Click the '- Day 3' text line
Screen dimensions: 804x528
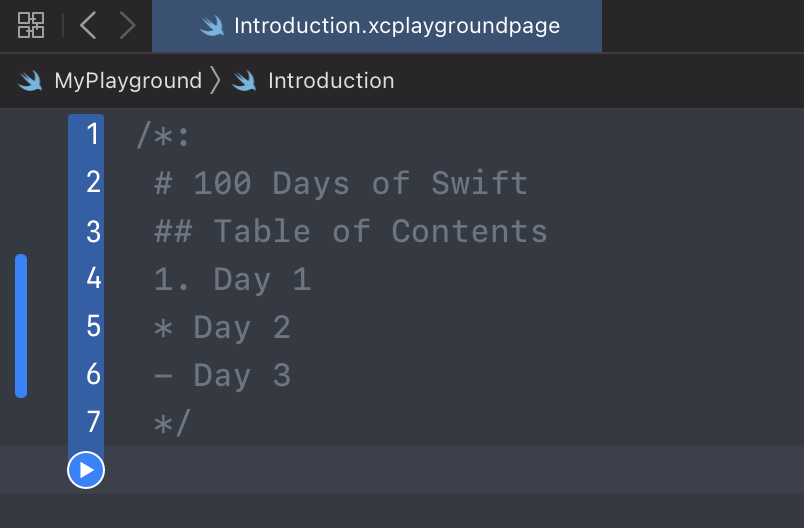[223, 375]
